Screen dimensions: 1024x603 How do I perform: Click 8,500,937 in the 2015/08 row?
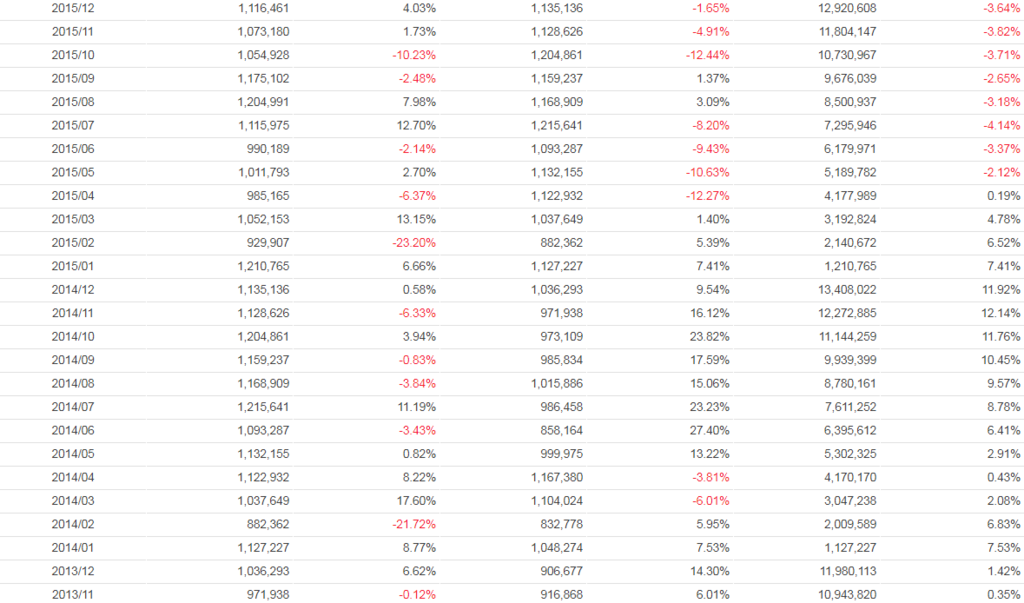tap(847, 101)
